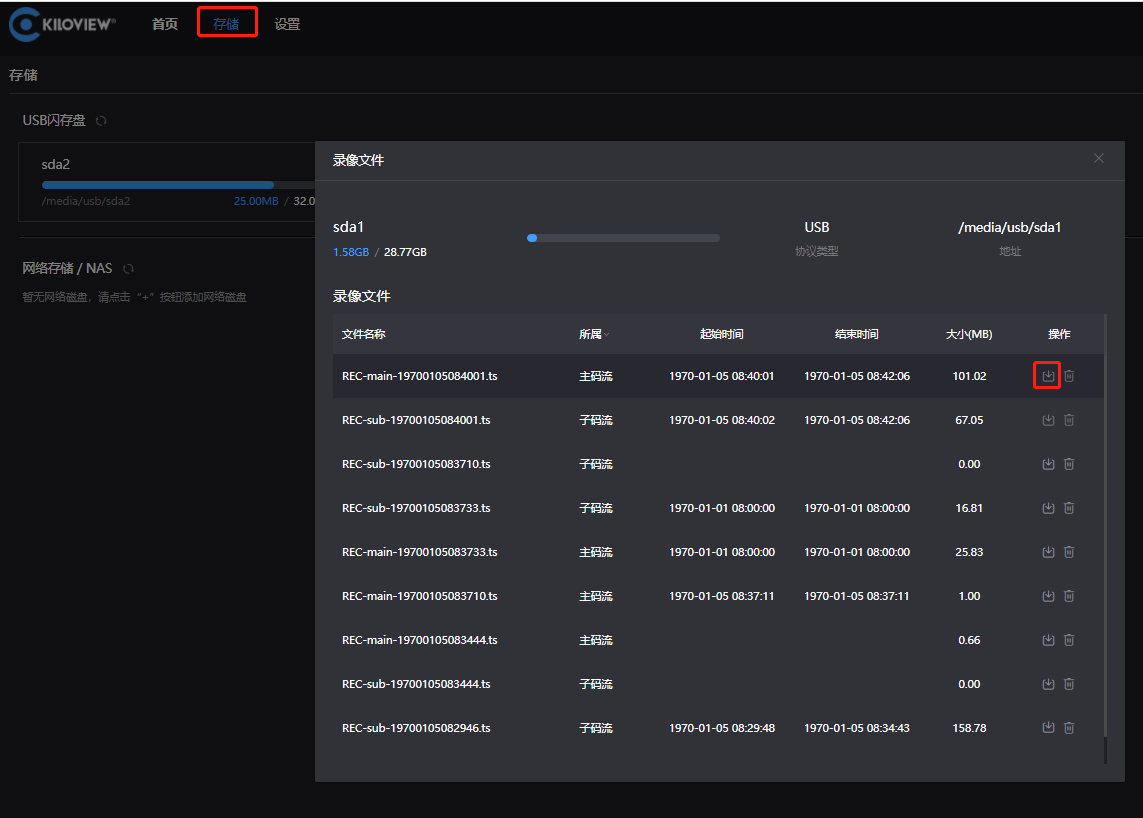Click the 文件名称 column header
The image size is (1143, 818).
pyautogui.click(x=364, y=334)
